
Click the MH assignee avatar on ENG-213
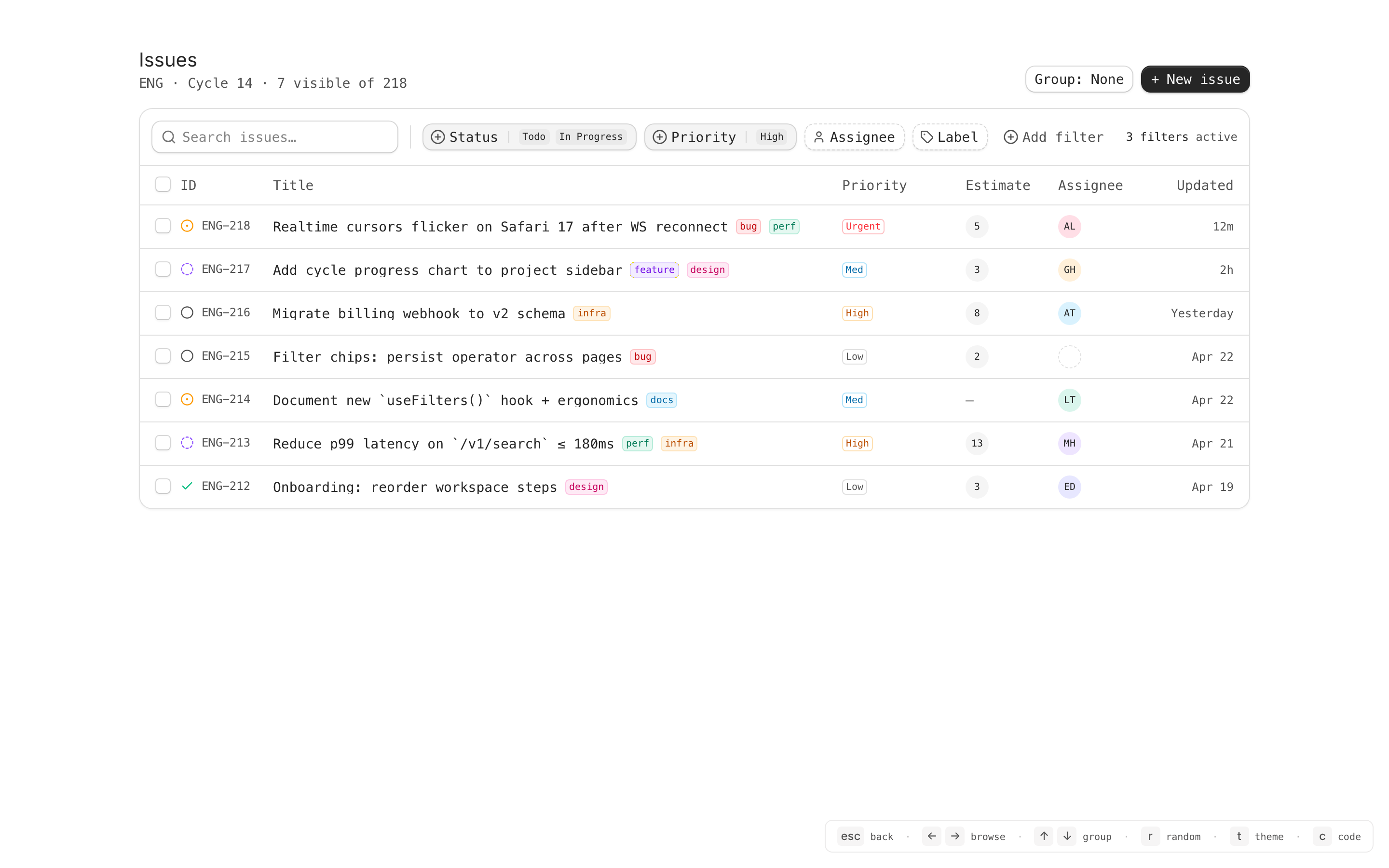pyautogui.click(x=1069, y=443)
